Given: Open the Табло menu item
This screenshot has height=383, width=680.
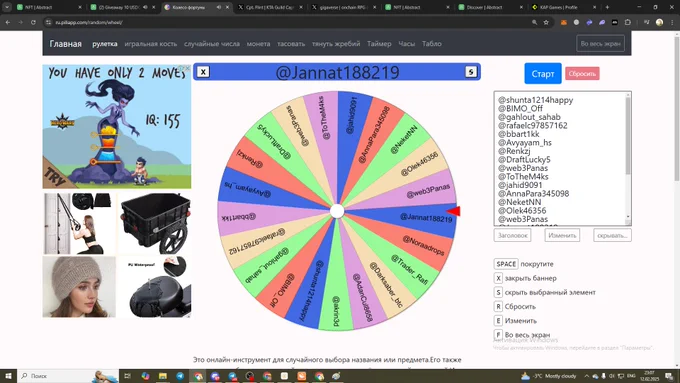Looking at the screenshot, I should (432, 44).
